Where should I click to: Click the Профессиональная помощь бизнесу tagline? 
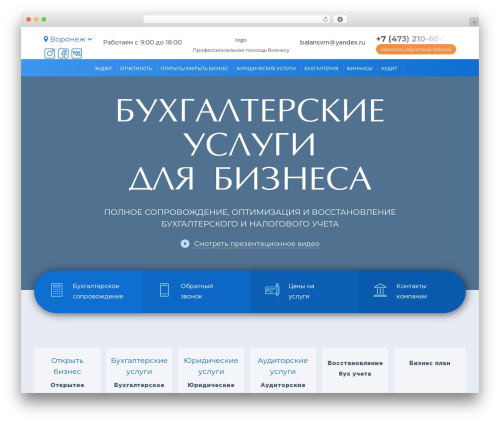click(241, 50)
